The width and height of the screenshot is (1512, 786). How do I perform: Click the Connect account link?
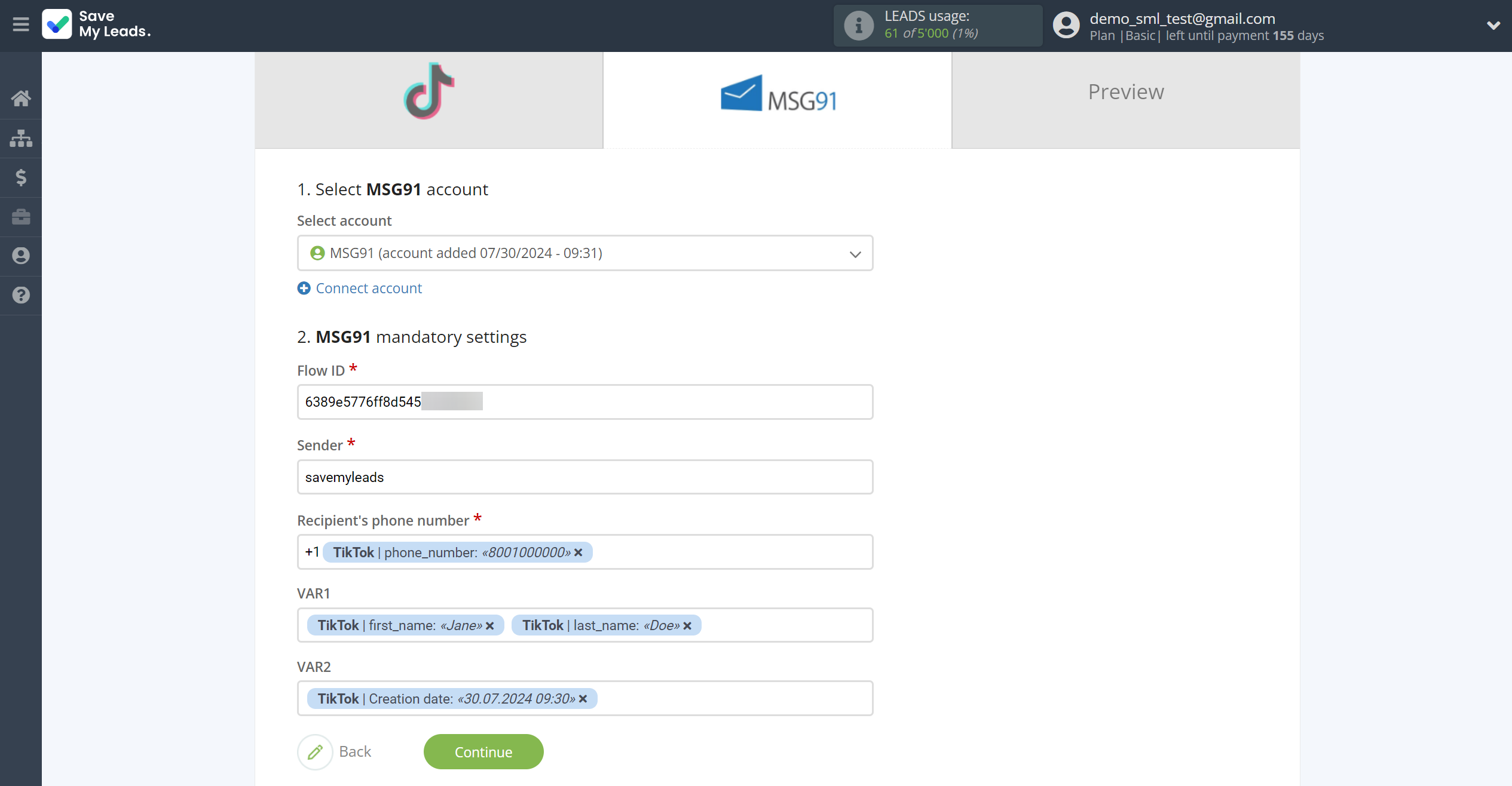pyautogui.click(x=369, y=288)
